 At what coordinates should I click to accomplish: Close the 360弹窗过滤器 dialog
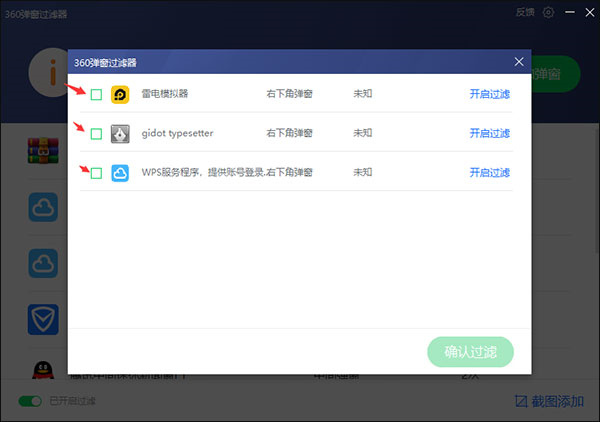click(x=519, y=62)
